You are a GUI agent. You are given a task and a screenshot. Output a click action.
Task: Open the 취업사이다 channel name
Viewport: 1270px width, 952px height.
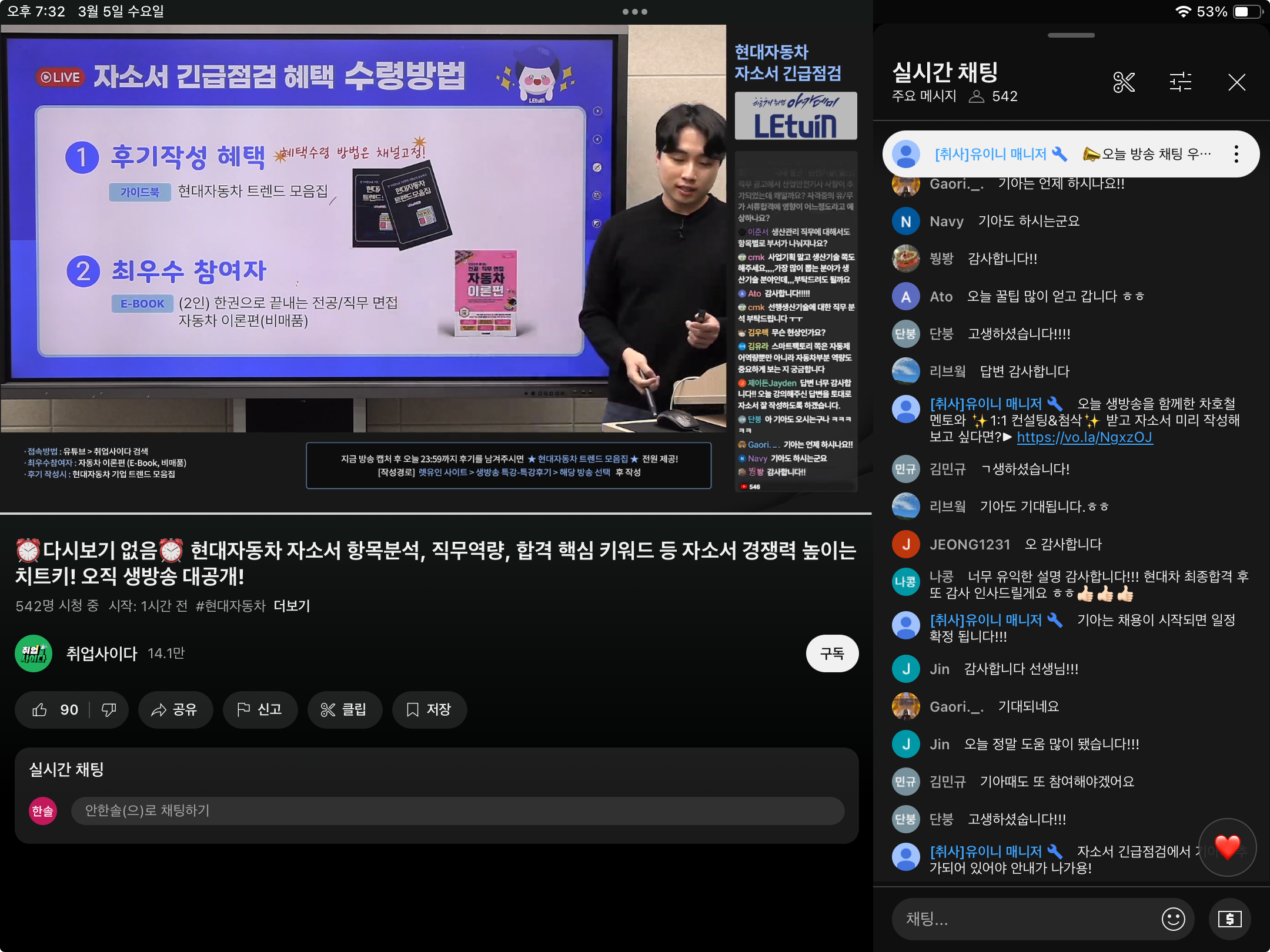pyautogui.click(x=102, y=653)
